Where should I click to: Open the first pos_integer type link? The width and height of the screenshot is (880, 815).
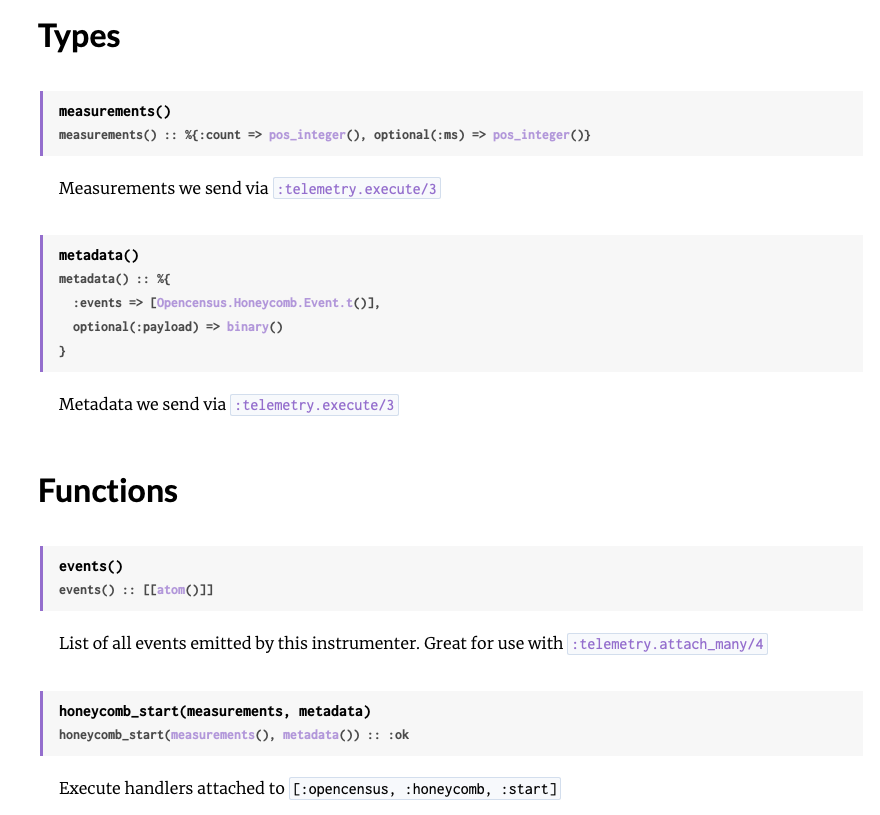coord(307,135)
